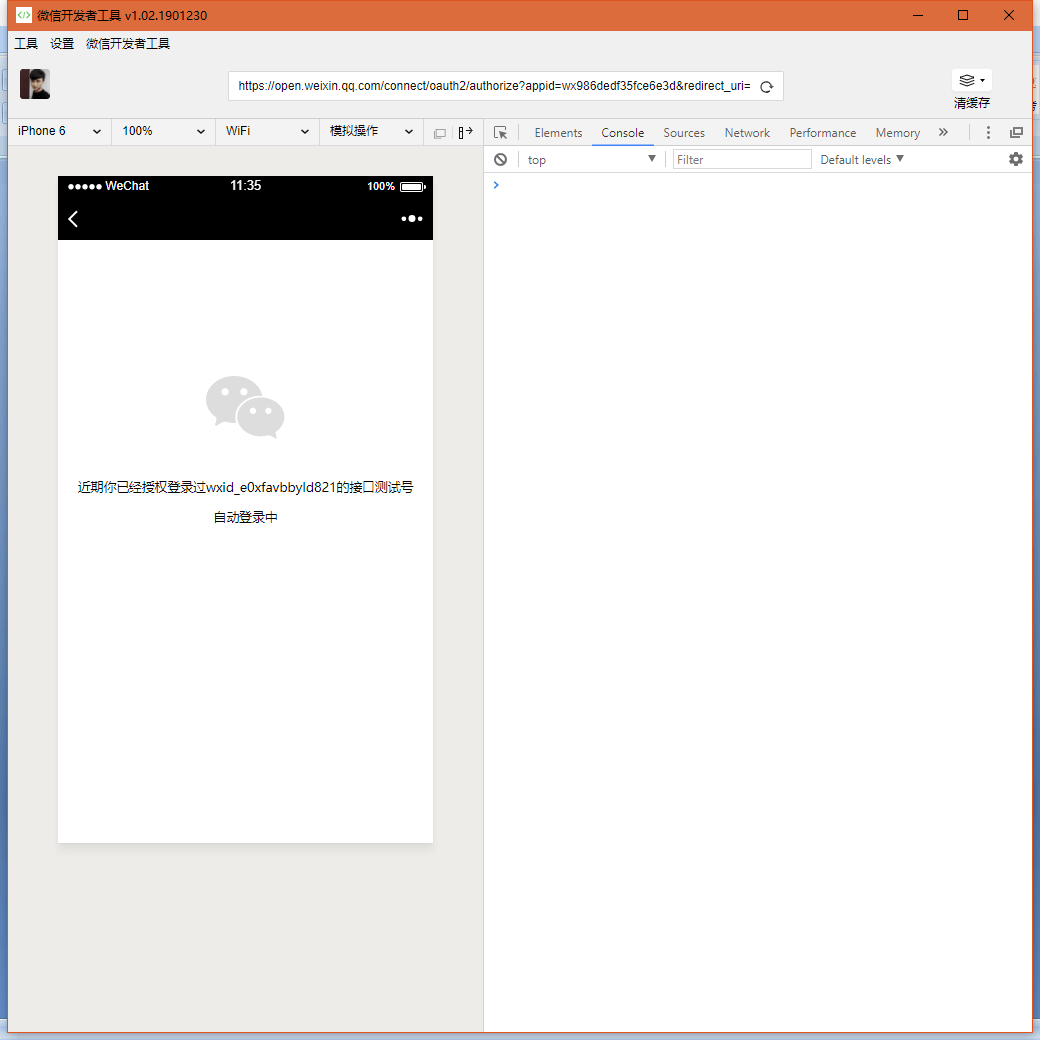Open the iPhone 6 device dropdown
Screen dimensions: 1040x1040
59,131
